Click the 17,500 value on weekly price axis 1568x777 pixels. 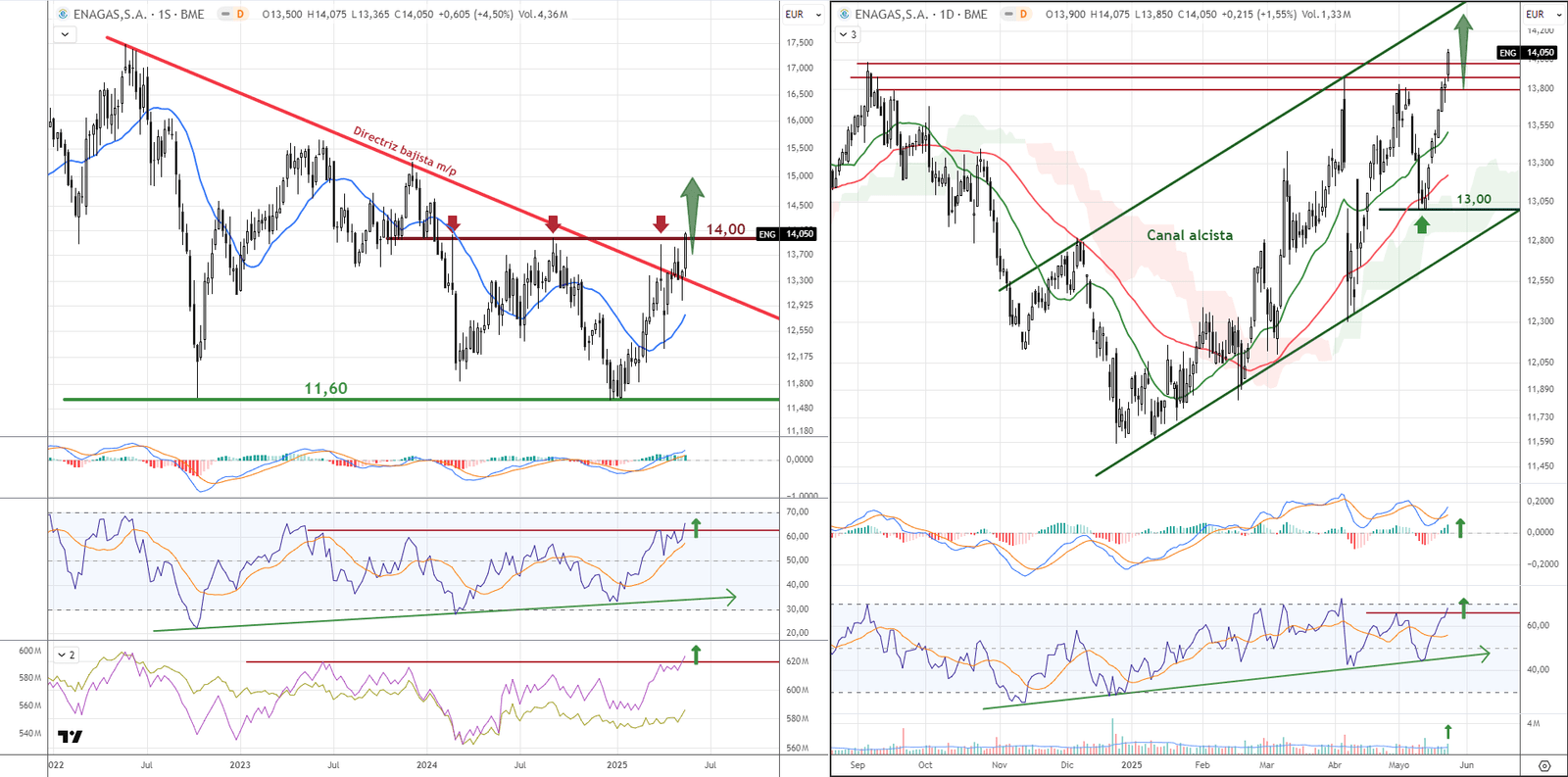pyautogui.click(x=800, y=43)
